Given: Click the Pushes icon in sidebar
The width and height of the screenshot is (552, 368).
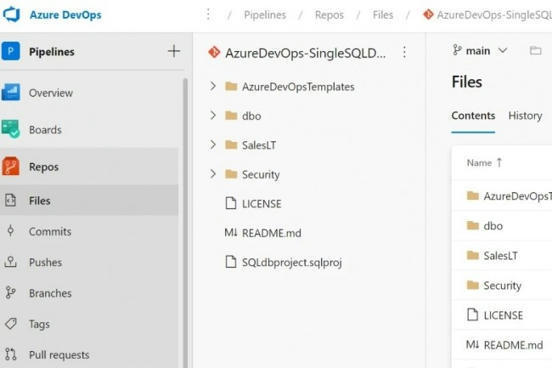Looking at the screenshot, I should [11, 262].
